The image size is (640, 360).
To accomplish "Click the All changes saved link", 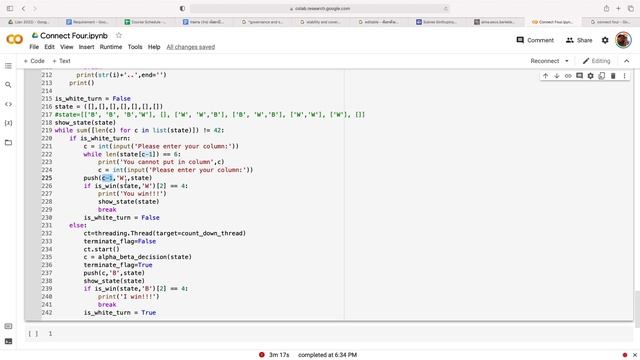I will [x=191, y=47].
